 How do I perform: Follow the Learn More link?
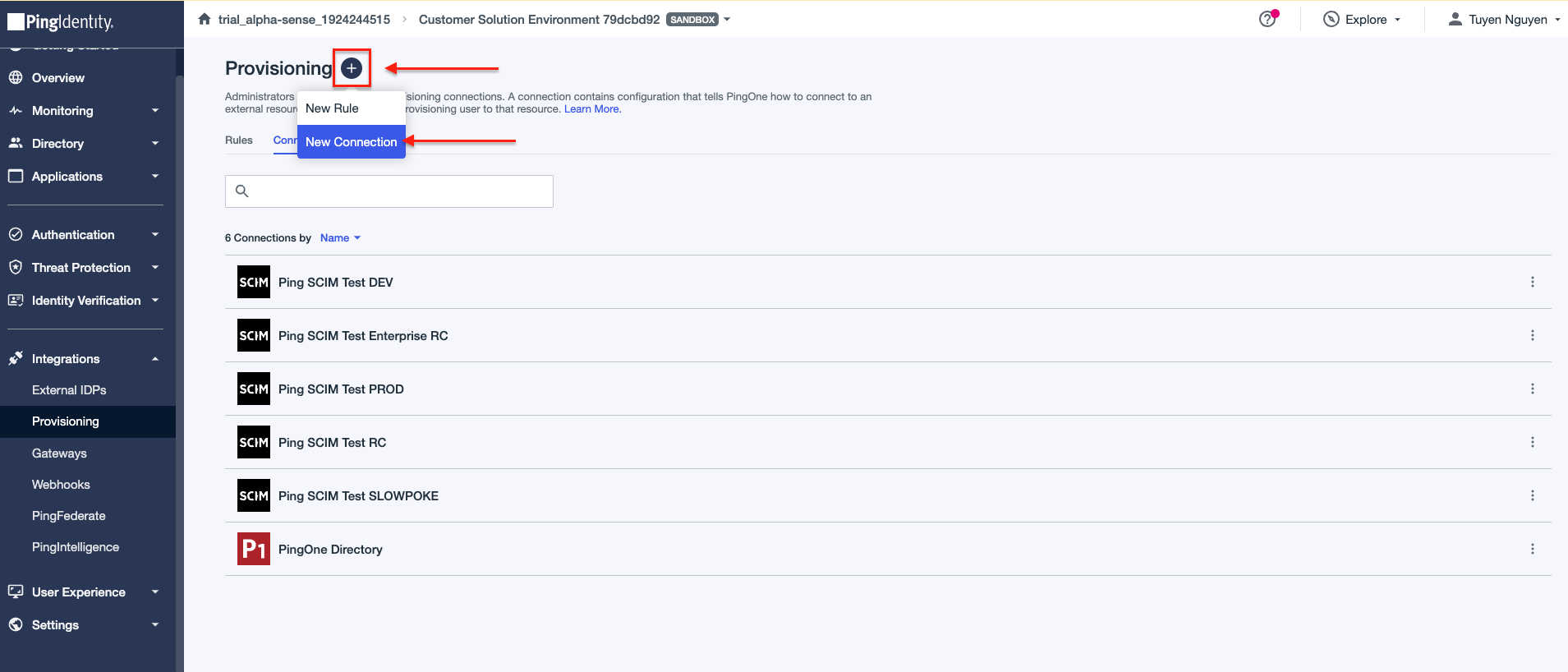pyautogui.click(x=592, y=109)
